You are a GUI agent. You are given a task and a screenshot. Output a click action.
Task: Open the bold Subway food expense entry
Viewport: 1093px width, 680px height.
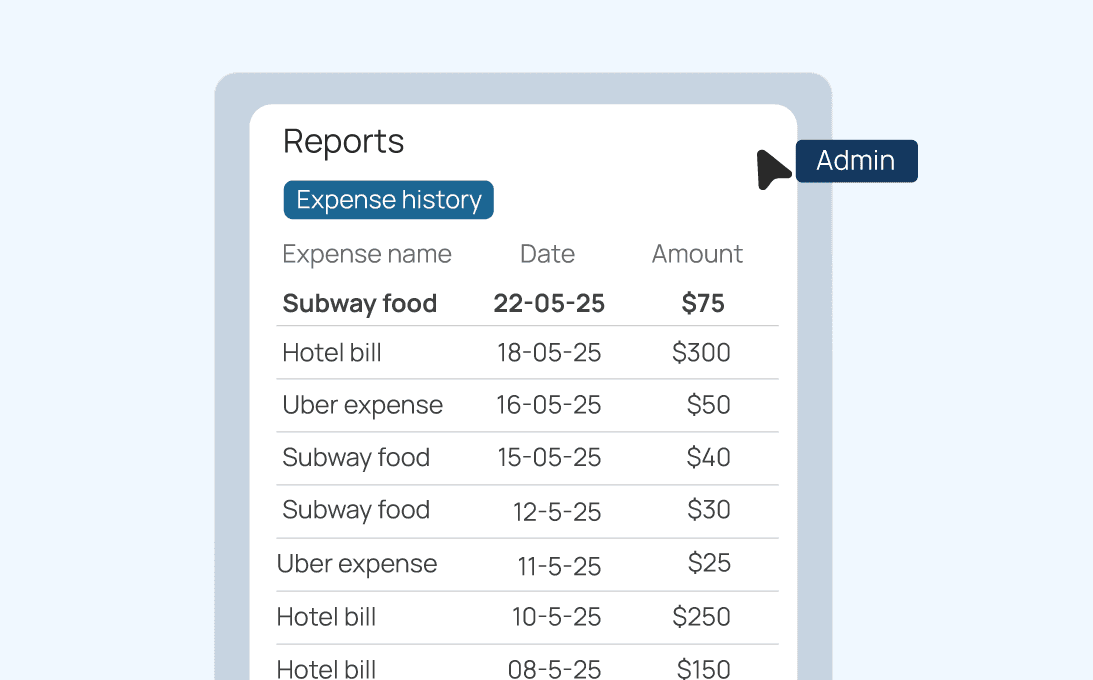(x=359, y=304)
